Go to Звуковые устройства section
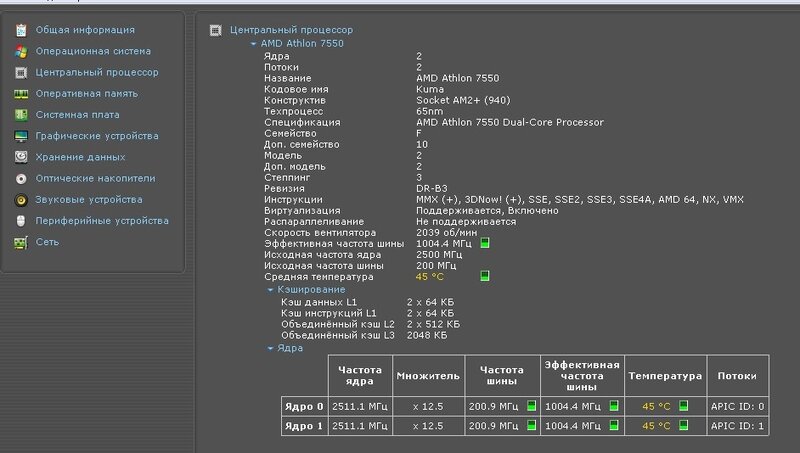The width and height of the screenshot is (800, 453). 89,200
